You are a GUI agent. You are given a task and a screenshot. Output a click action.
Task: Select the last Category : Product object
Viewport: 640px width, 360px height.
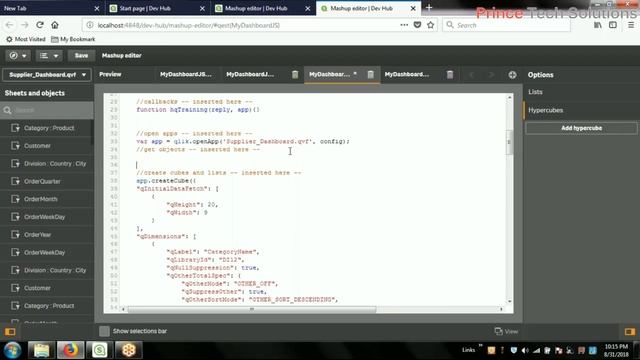[x=47, y=306]
